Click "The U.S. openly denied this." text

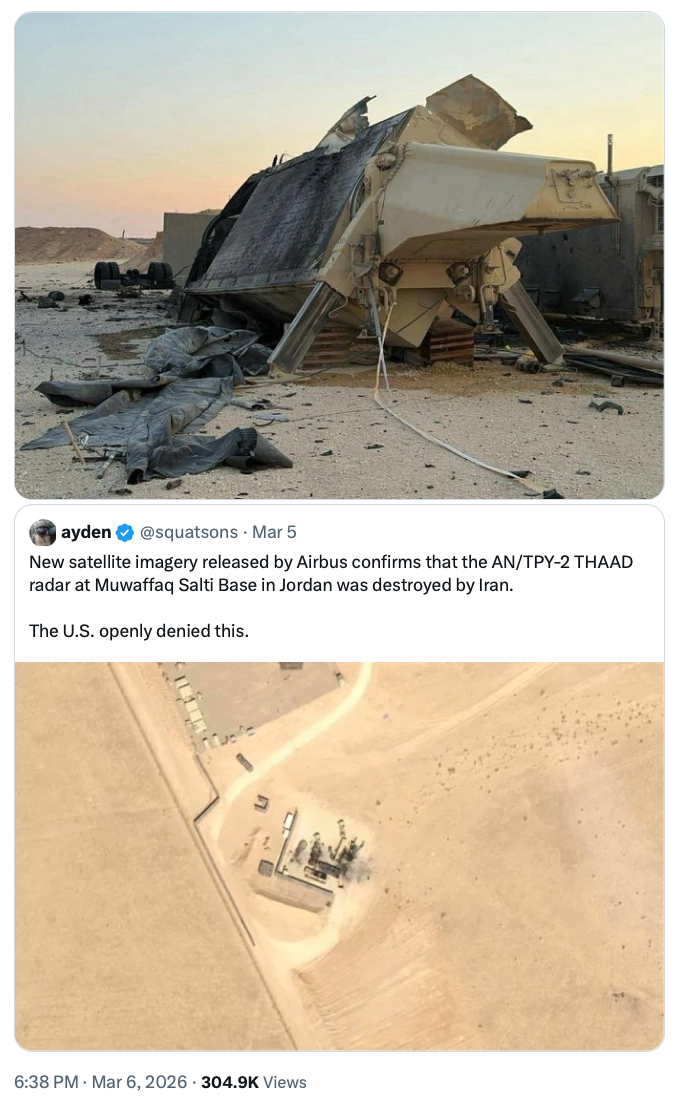[139, 630]
